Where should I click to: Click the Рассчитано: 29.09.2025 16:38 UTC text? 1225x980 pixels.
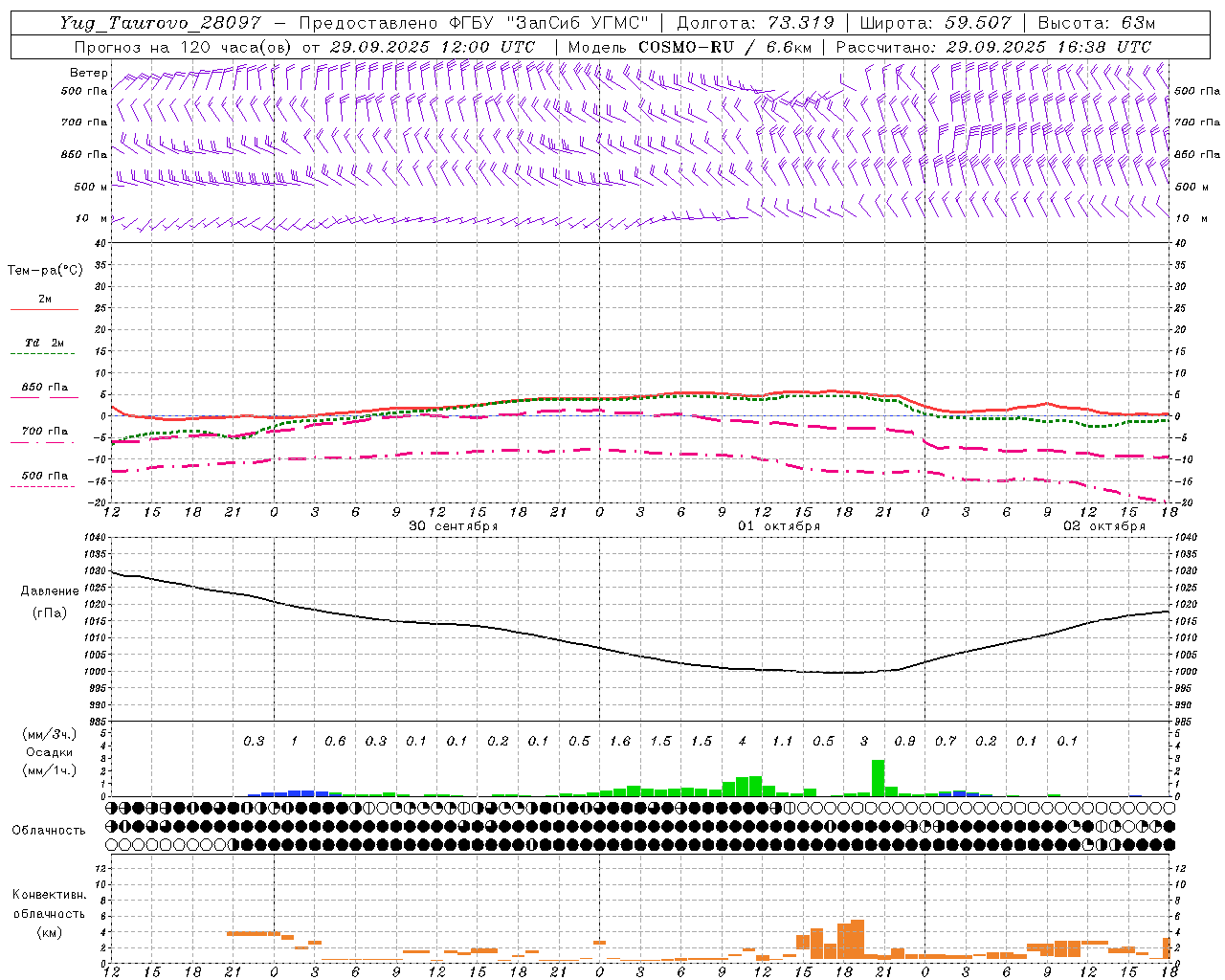pyautogui.click(x=993, y=47)
